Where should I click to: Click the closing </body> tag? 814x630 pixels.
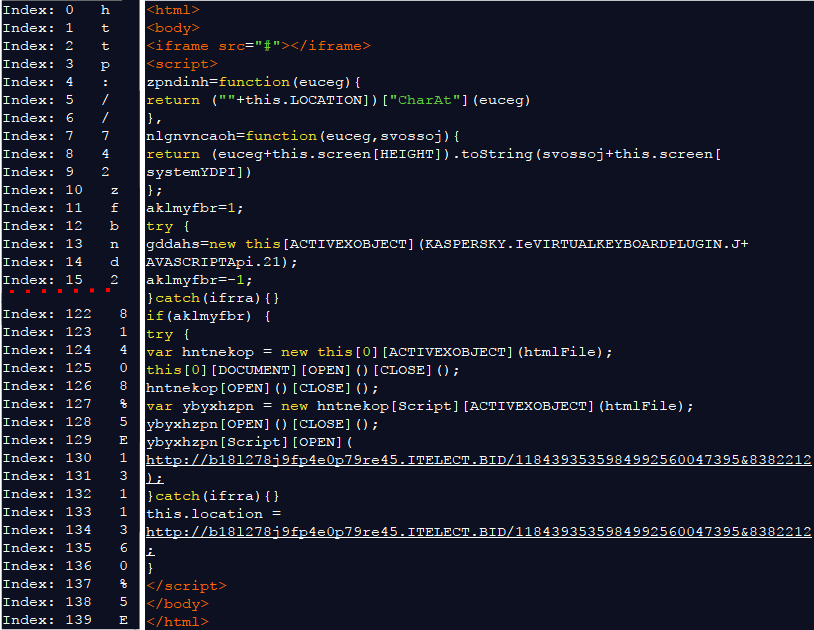pos(178,604)
